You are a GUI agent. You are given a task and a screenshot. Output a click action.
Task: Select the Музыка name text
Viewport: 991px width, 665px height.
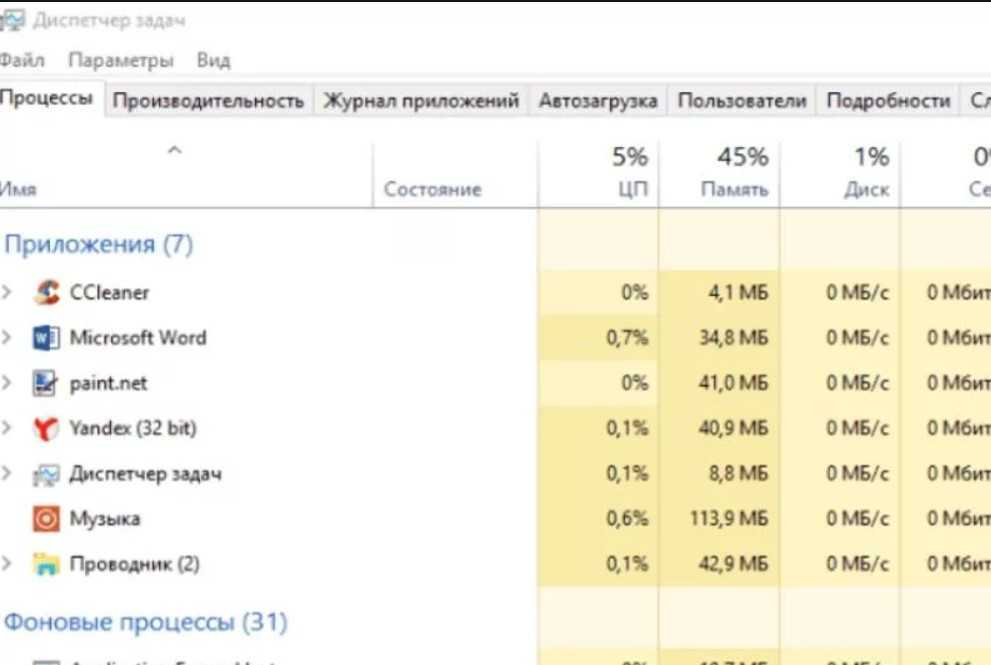(105, 519)
